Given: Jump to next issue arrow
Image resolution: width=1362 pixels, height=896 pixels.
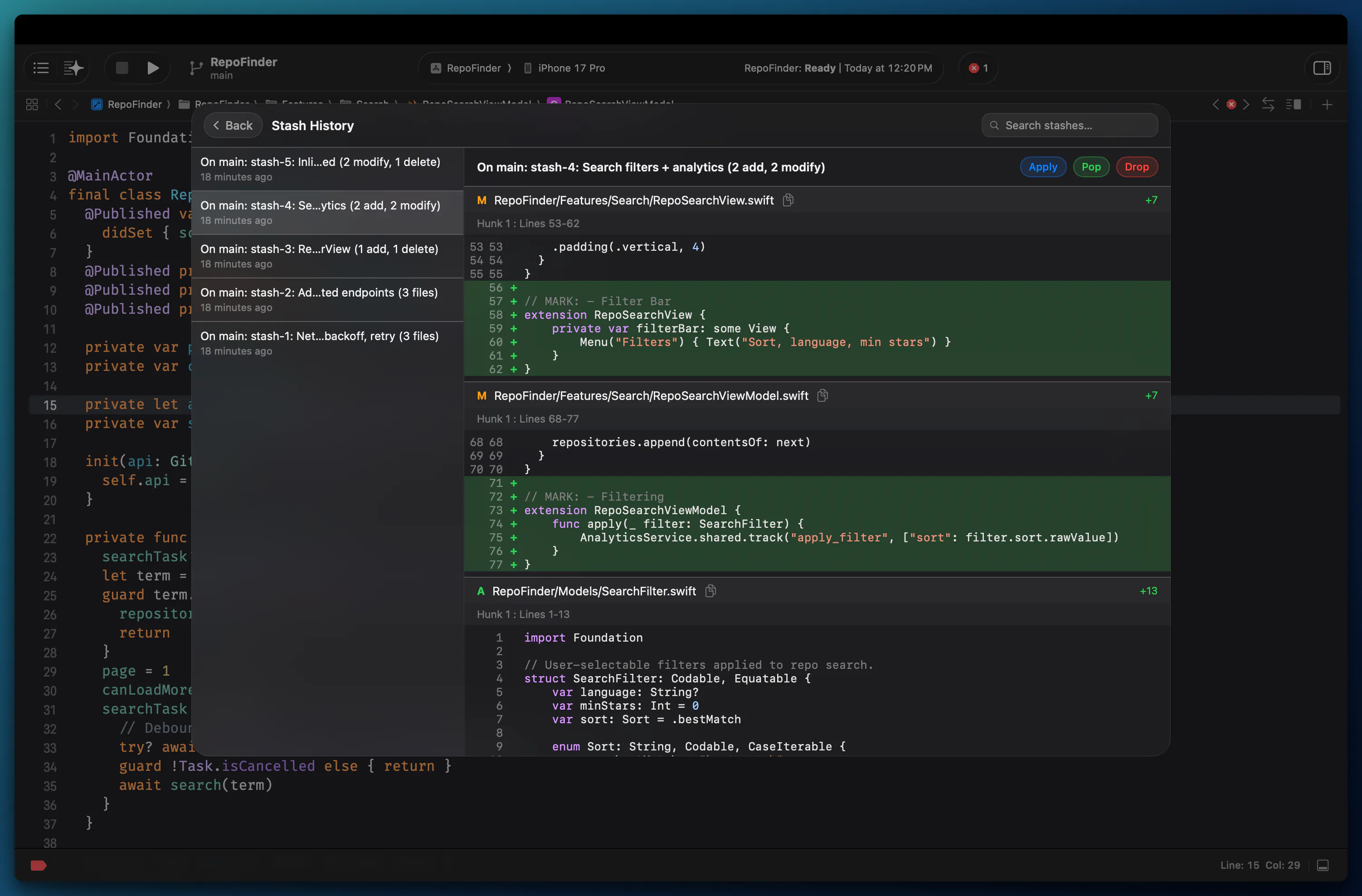Looking at the screenshot, I should coord(1246,104).
